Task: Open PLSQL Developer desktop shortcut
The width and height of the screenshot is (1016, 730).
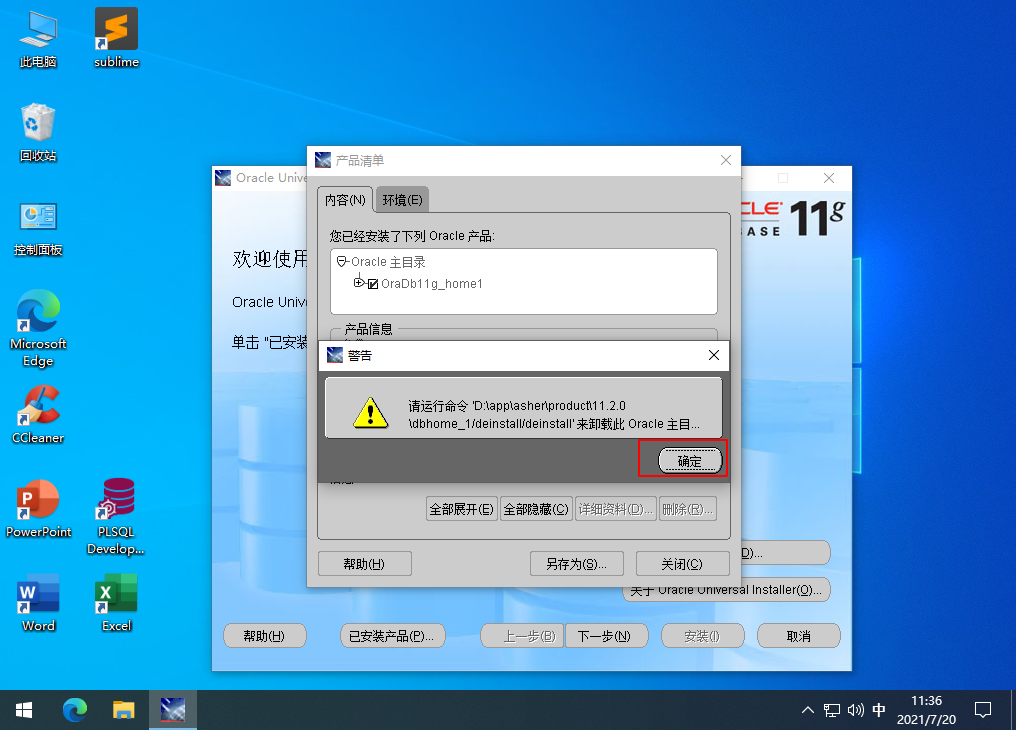Action: pos(117,516)
